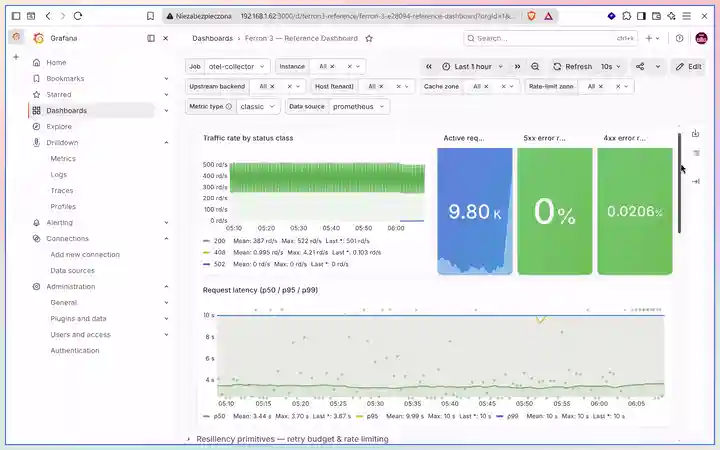
Task: Open Drilldown Profiles
Action: click(x=63, y=207)
